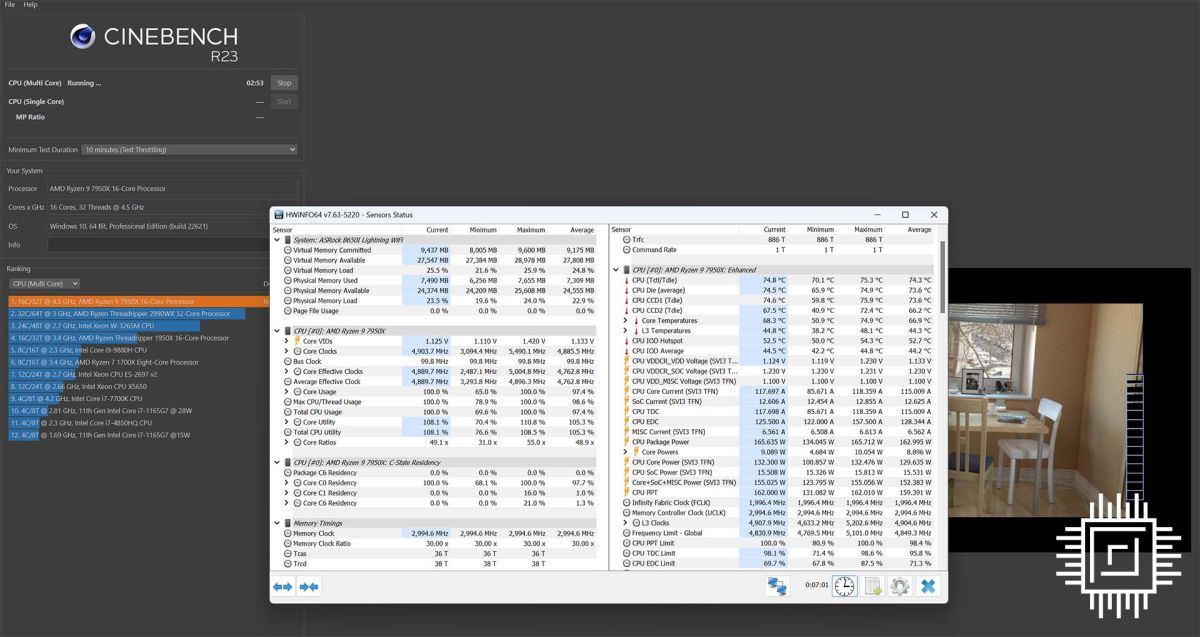Open HWiNFO sensor settings gear
Image resolution: width=1200 pixels, height=637 pixels.
(899, 586)
